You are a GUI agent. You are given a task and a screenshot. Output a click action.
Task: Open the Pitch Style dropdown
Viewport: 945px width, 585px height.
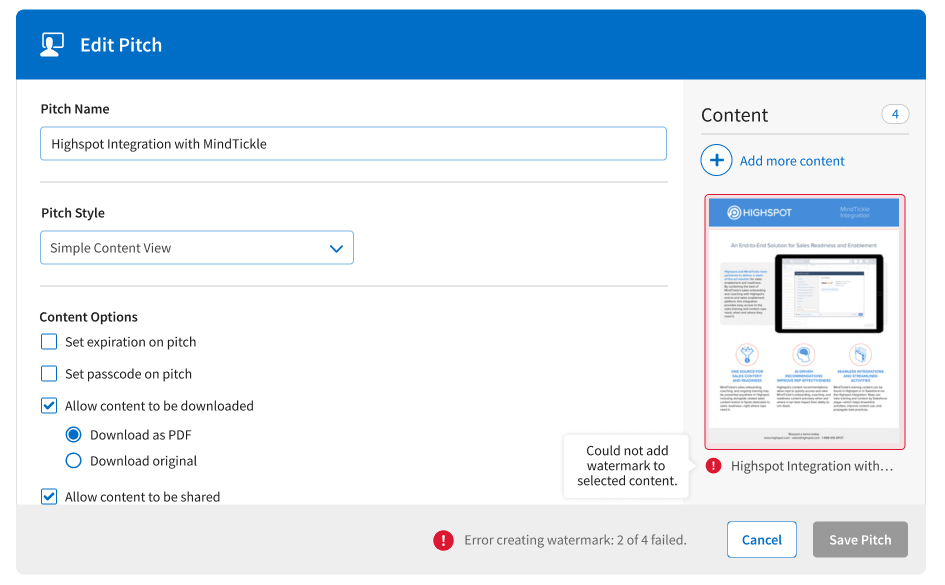point(196,248)
